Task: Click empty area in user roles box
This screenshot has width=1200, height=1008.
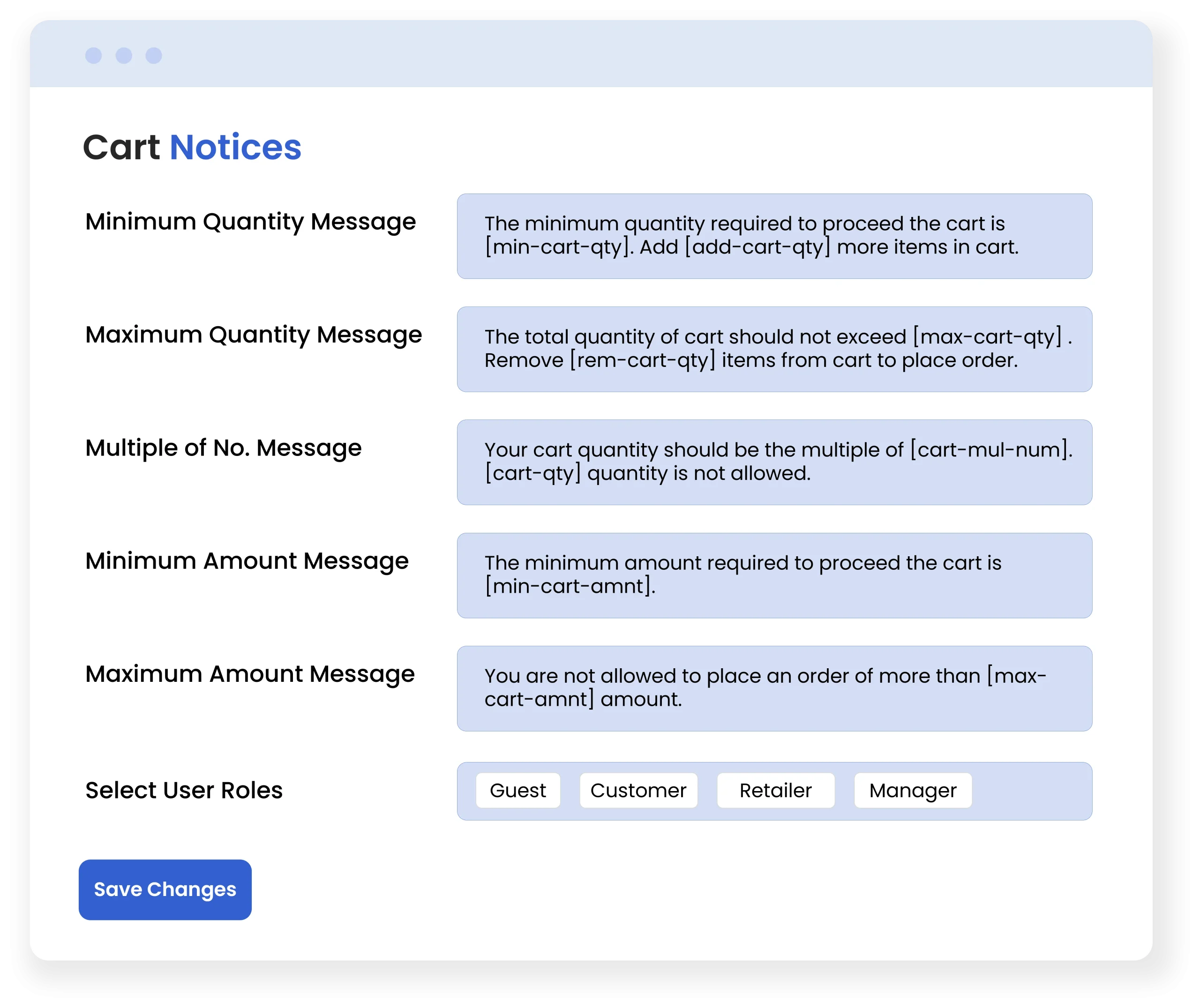Action: 1031,791
